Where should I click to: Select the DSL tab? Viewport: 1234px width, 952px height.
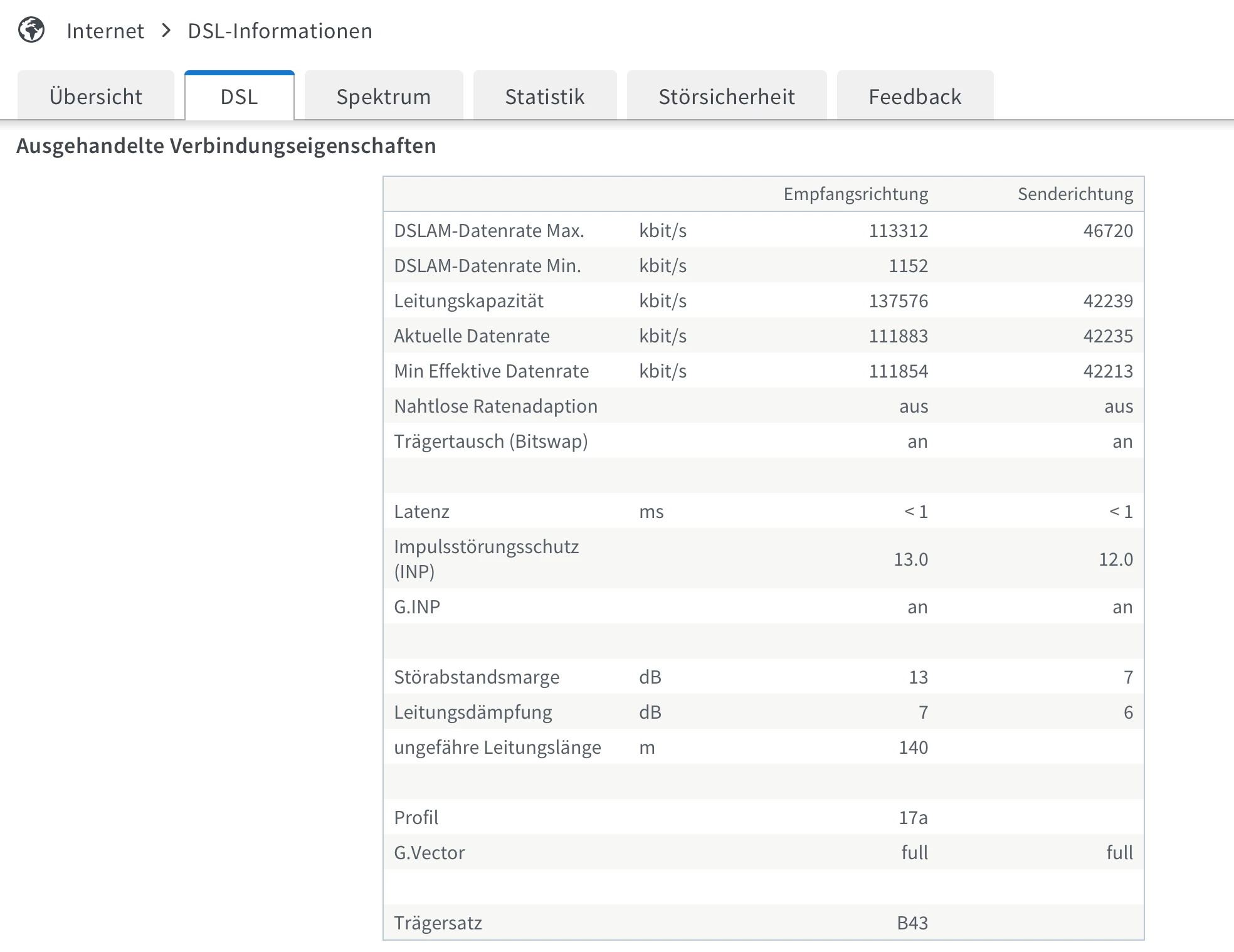click(x=239, y=97)
